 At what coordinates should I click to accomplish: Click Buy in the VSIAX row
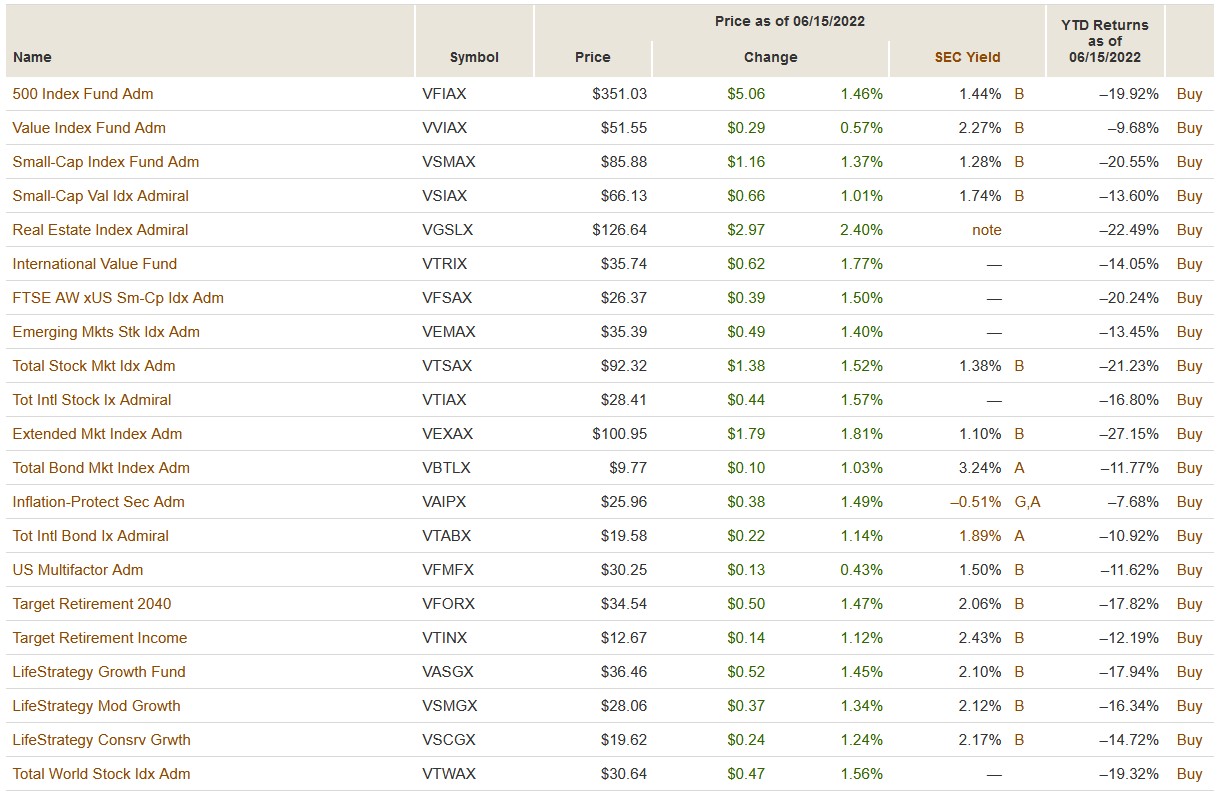[1189, 196]
